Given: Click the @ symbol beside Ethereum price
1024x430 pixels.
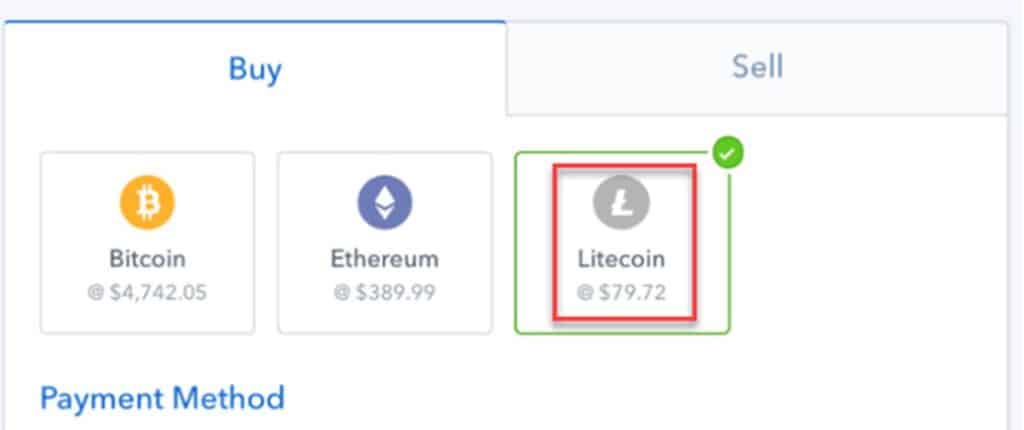Looking at the screenshot, I should click(x=342, y=292).
